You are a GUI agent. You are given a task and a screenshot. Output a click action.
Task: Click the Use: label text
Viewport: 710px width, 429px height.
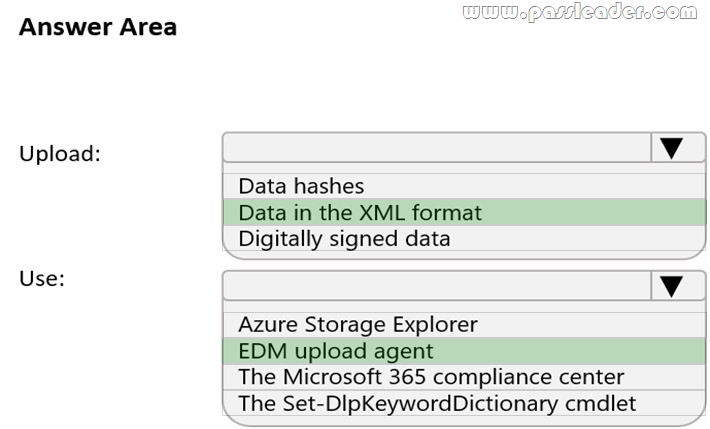click(x=42, y=278)
